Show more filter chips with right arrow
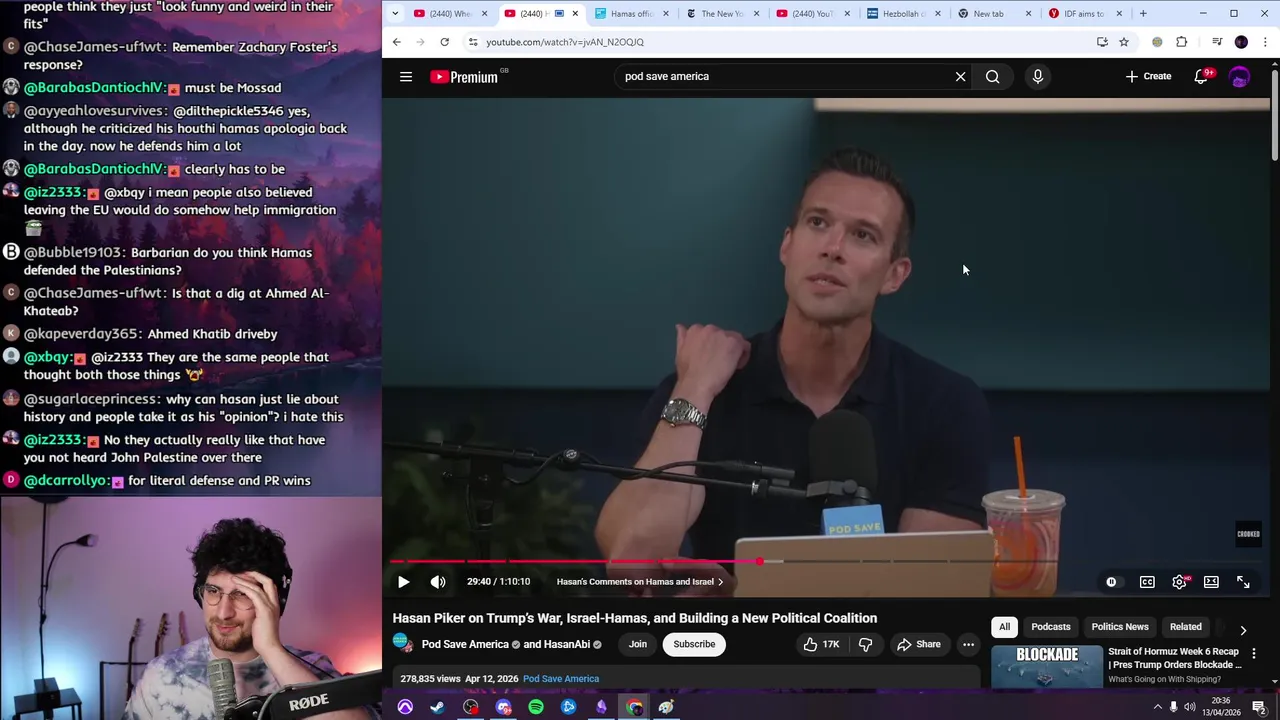The width and height of the screenshot is (1280, 720). [1243, 630]
